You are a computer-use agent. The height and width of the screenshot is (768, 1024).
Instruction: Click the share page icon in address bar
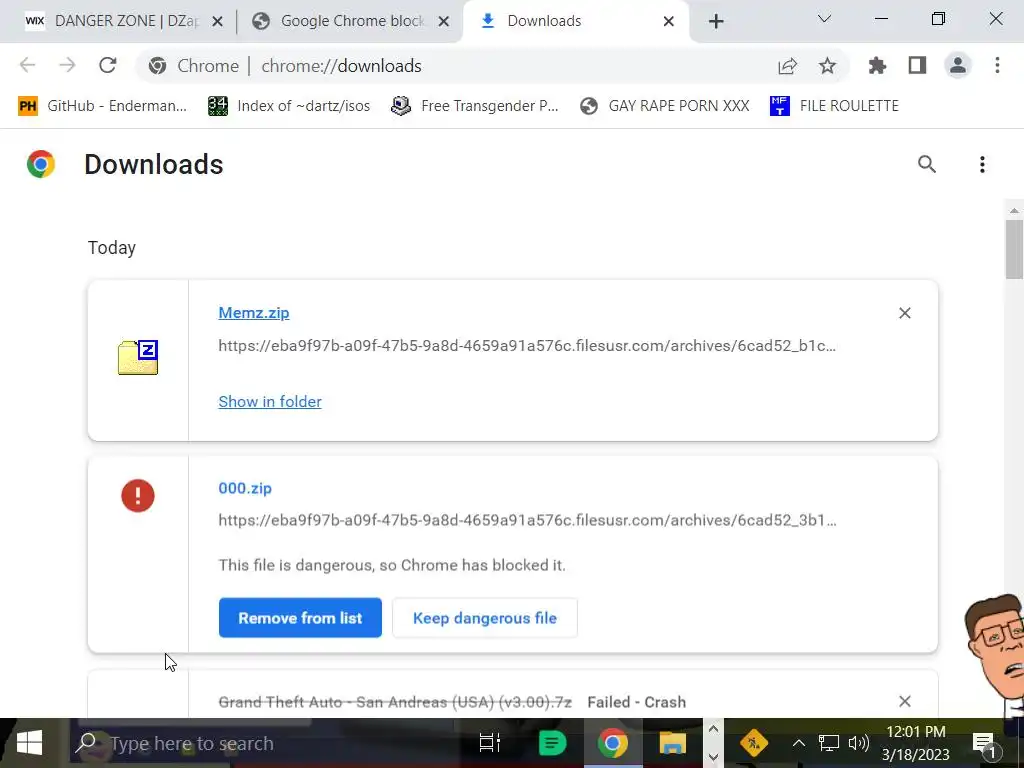(x=788, y=66)
